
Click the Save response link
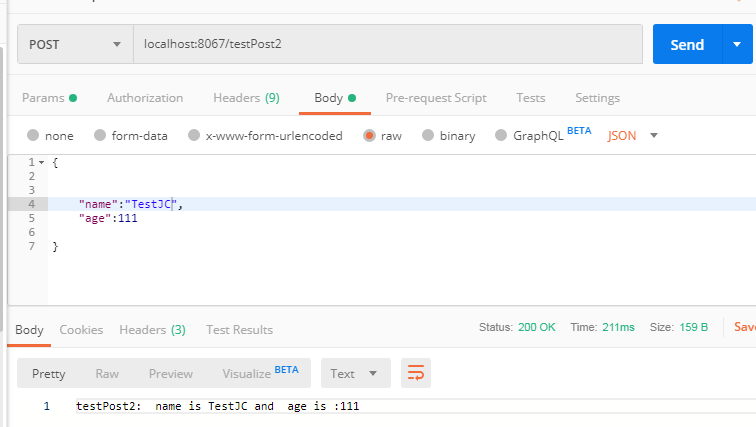(745, 327)
